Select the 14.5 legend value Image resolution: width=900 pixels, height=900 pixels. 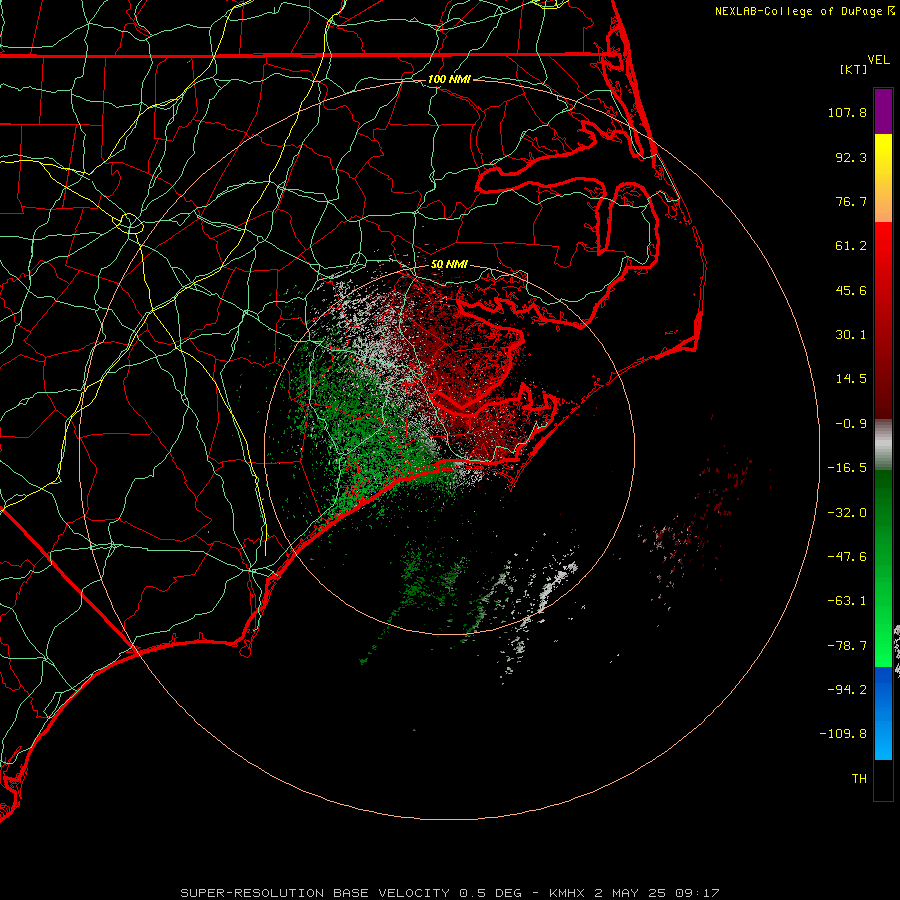(x=851, y=379)
